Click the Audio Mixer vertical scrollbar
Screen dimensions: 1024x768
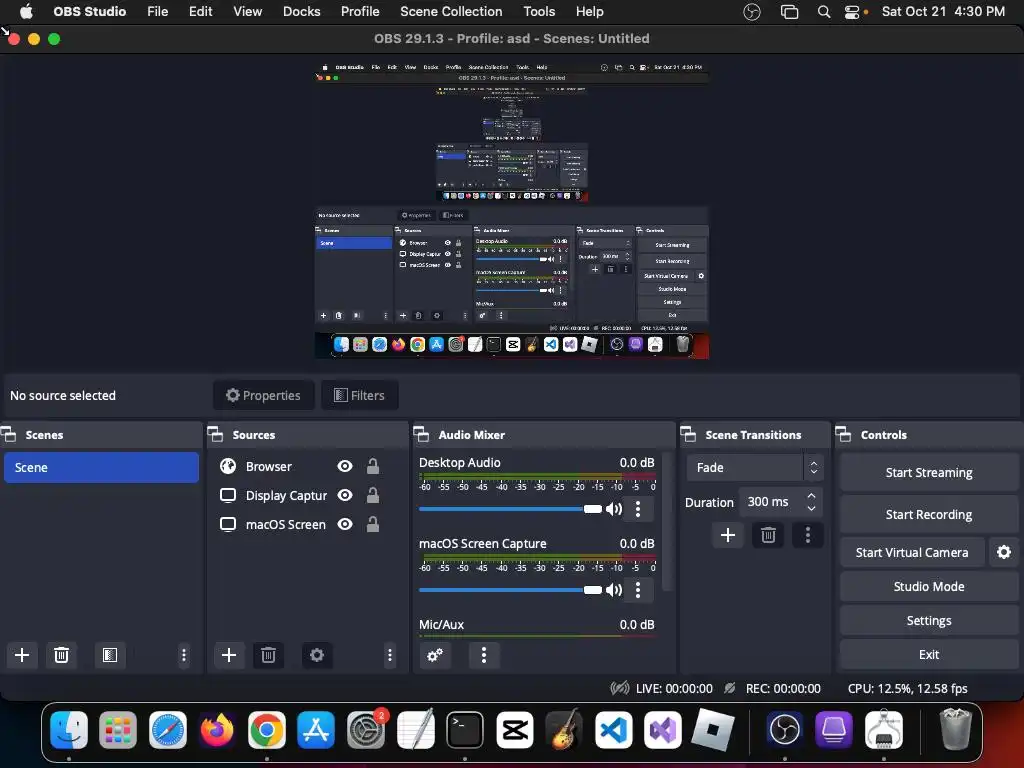(667, 521)
